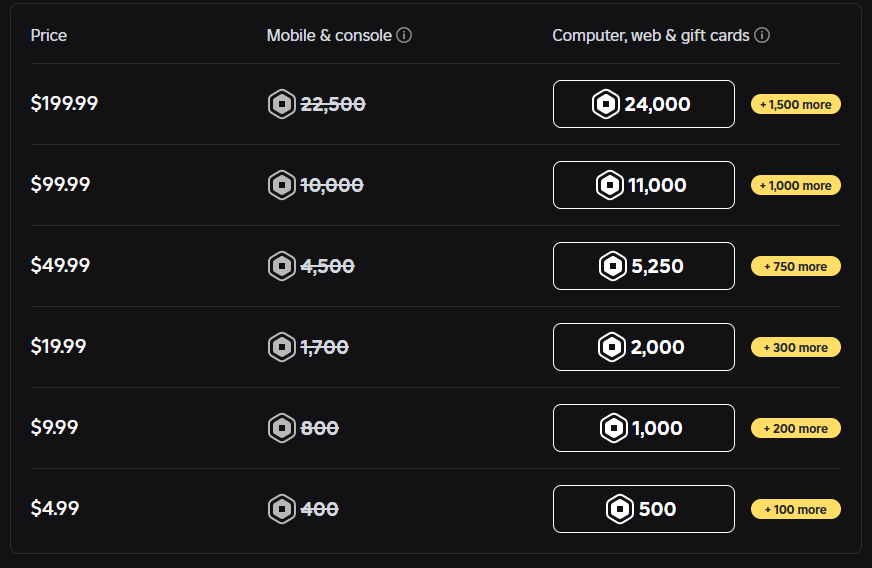The image size is (872, 568).
Task: Pick the 1,000 Robux button
Action: click(x=643, y=428)
